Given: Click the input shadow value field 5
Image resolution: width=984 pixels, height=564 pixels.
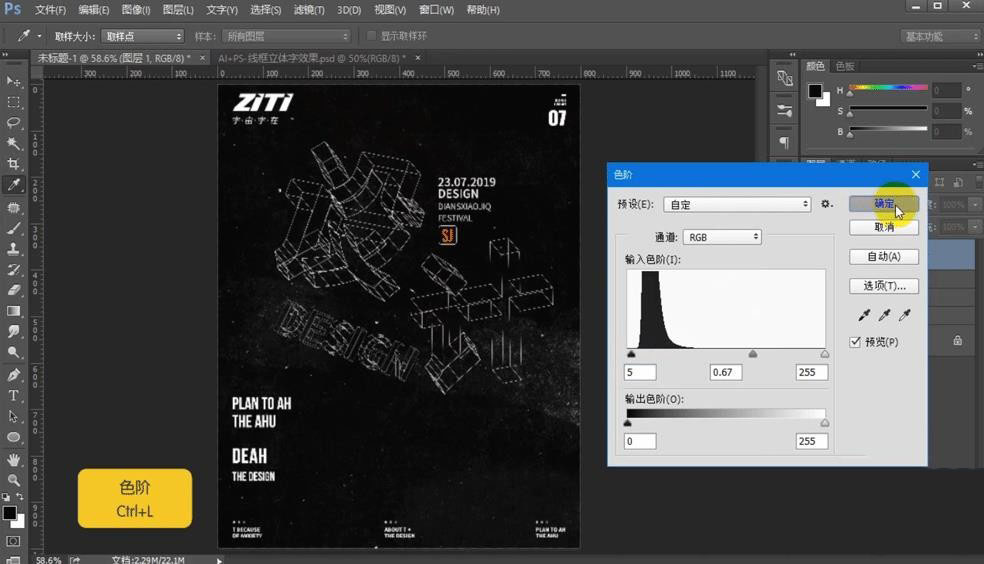Looking at the screenshot, I should coord(640,373).
